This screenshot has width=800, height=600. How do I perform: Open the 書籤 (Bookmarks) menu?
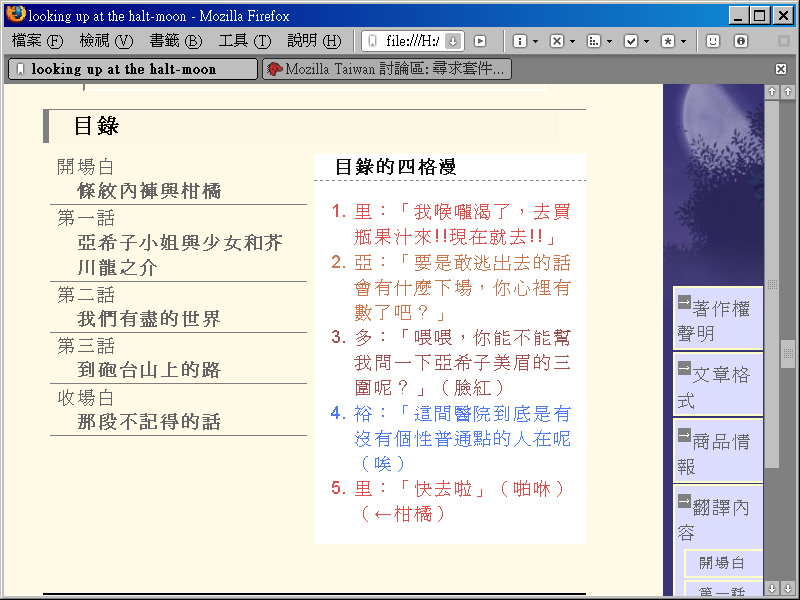pos(175,41)
